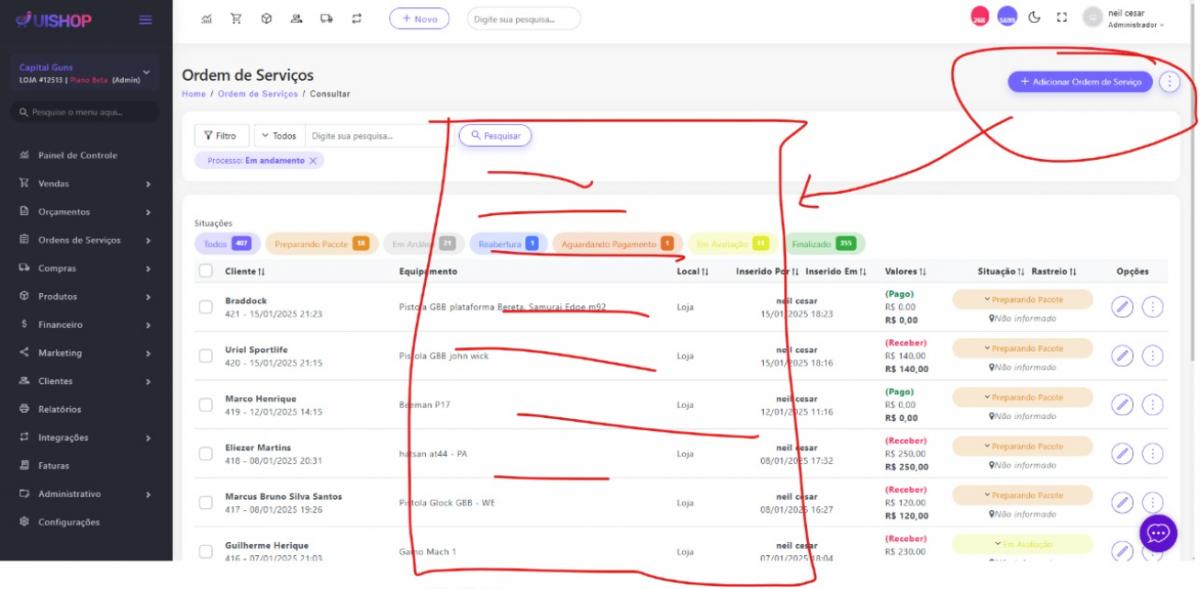The height and width of the screenshot is (589, 1200).
Task: Click 'Adicionar Ordem de Serviço' button
Action: tap(1080, 82)
